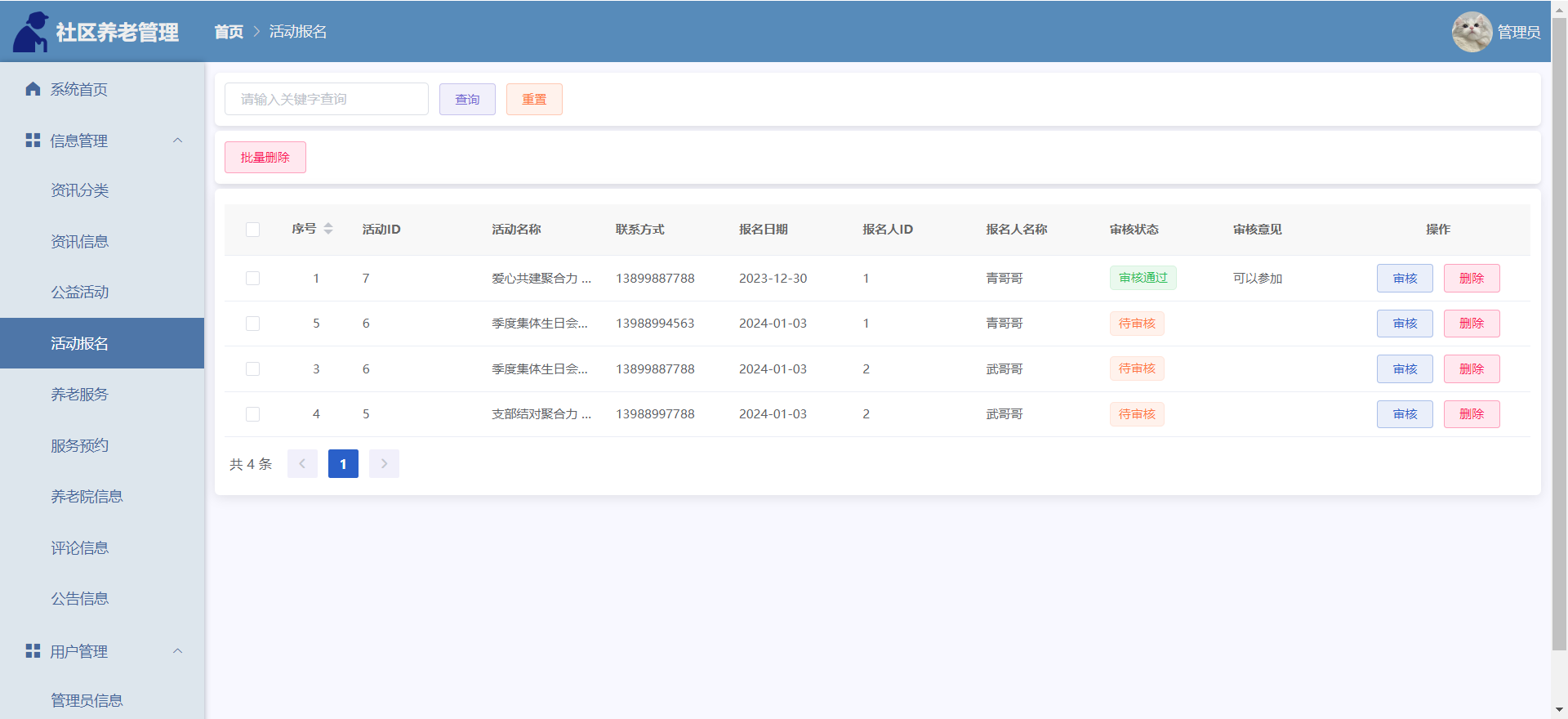1568x719 pixels.
Task: Click the date 2023-12-30
Action: point(773,279)
